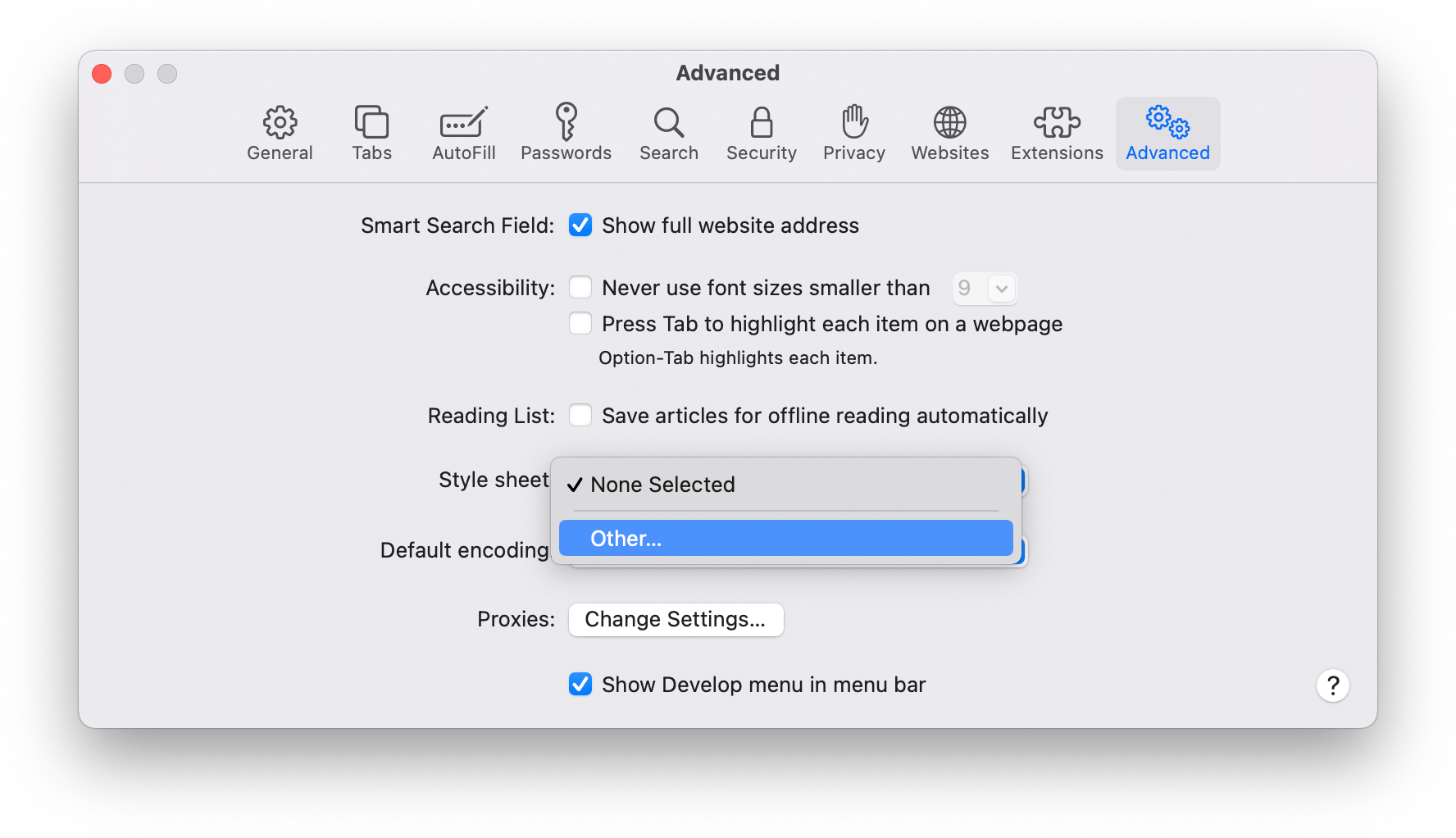Click the Reading List label
The width and height of the screenshot is (1456, 838).
[491, 416]
